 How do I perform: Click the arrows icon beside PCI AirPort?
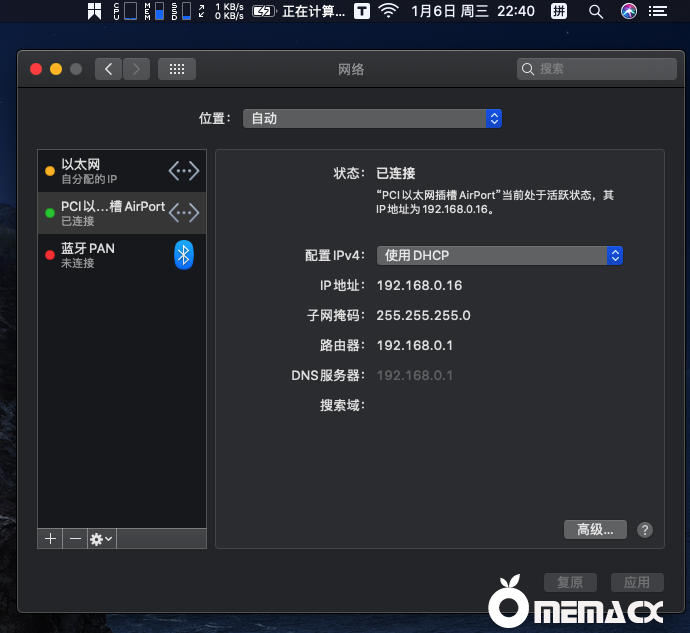(184, 213)
